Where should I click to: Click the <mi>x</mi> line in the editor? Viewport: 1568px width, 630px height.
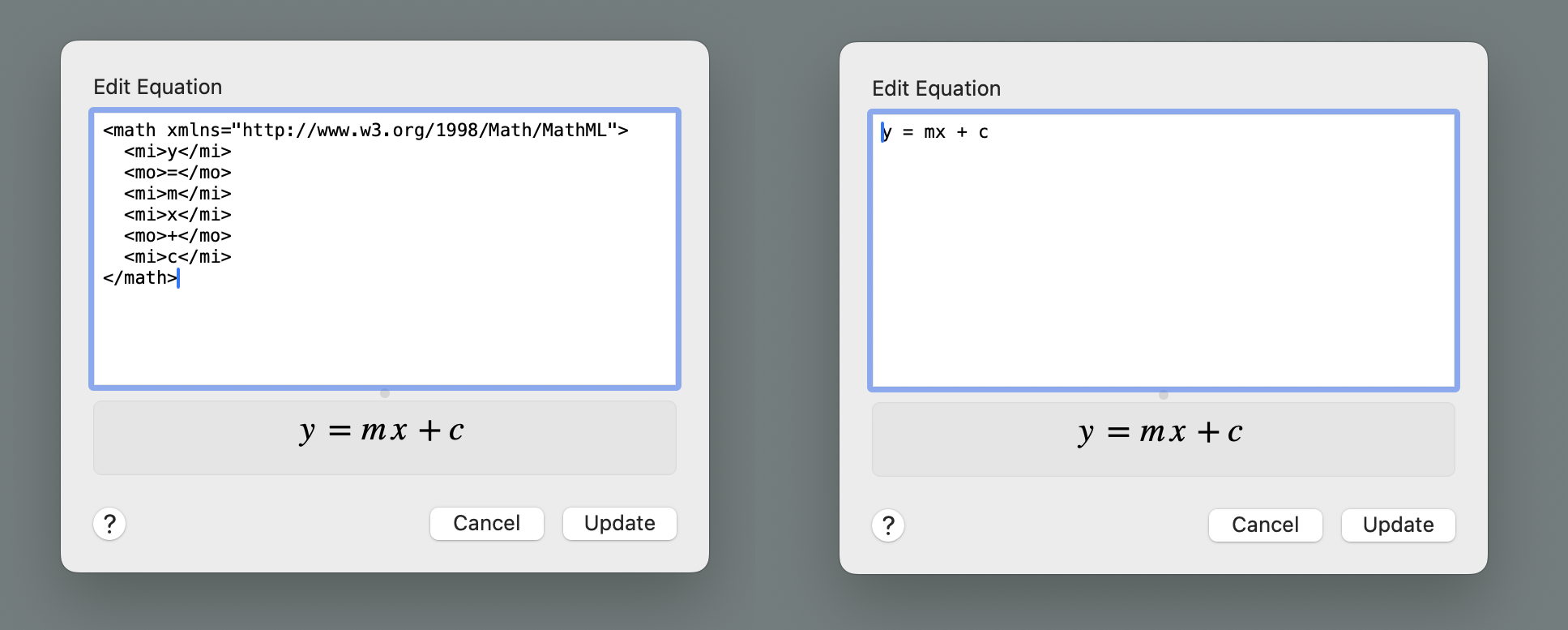tap(177, 215)
